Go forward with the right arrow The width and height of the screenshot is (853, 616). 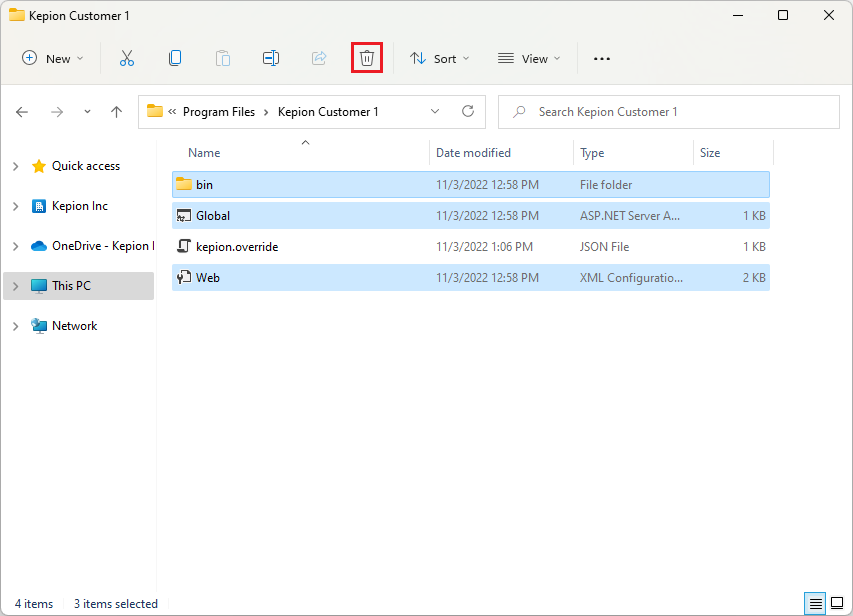point(57,112)
